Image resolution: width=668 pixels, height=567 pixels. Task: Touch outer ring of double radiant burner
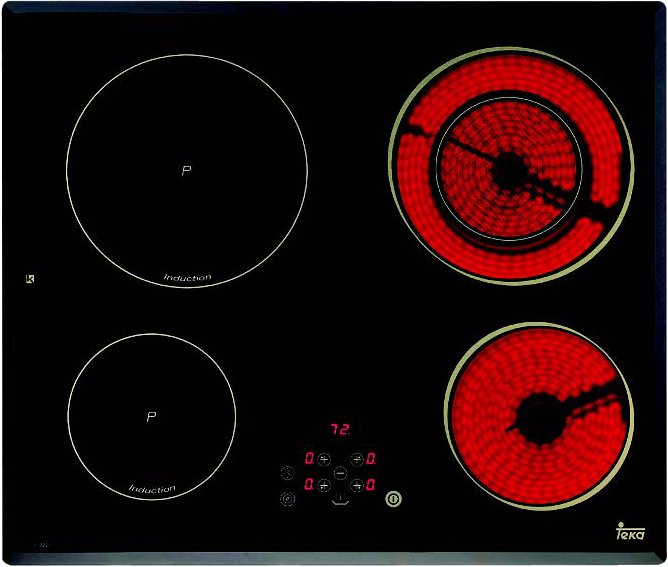click(x=511, y=73)
